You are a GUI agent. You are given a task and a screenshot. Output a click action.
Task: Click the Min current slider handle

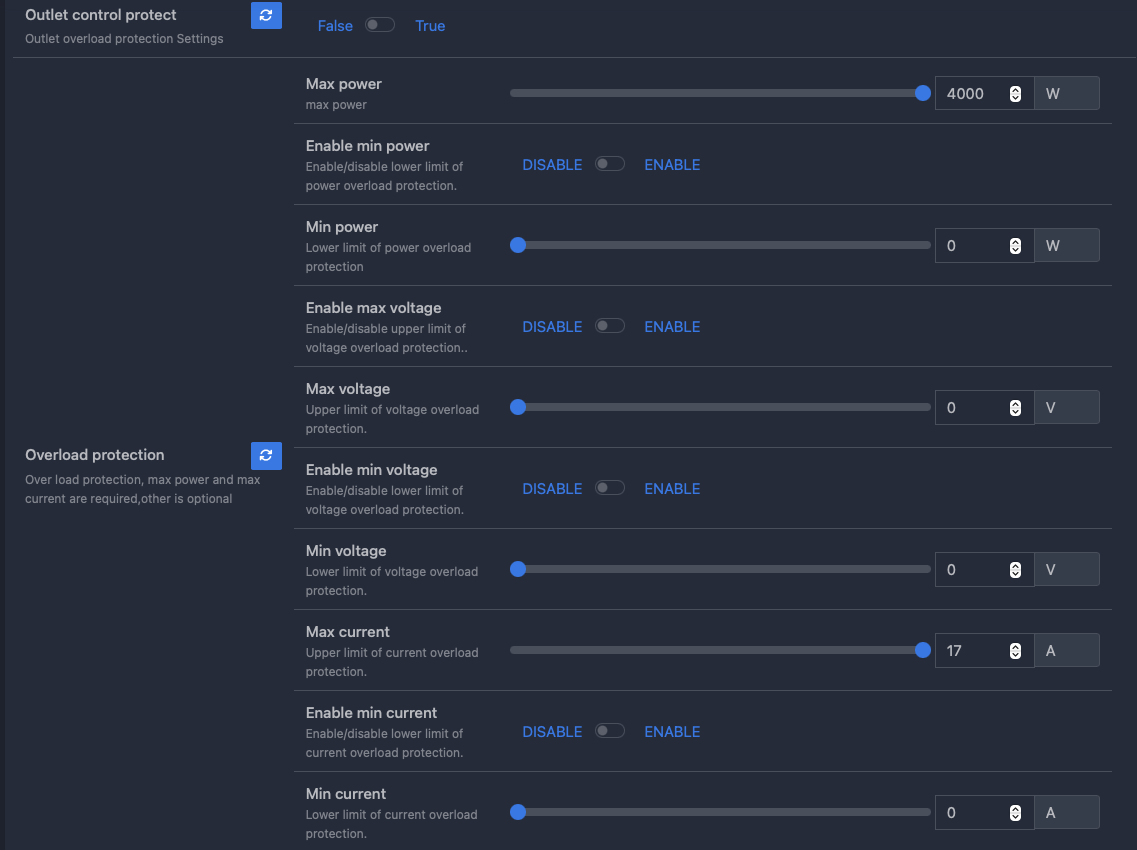(518, 812)
